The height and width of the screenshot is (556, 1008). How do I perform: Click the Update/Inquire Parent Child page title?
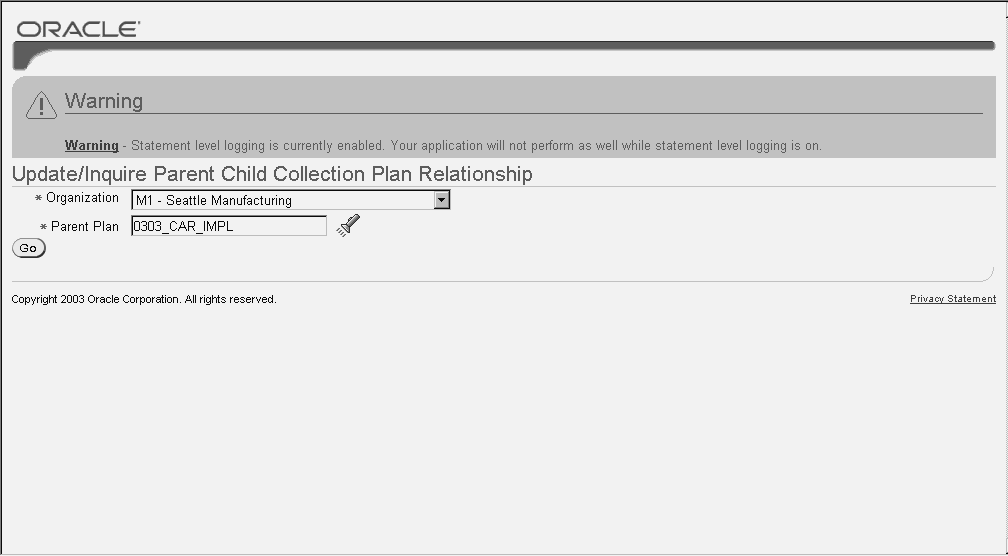(272, 174)
